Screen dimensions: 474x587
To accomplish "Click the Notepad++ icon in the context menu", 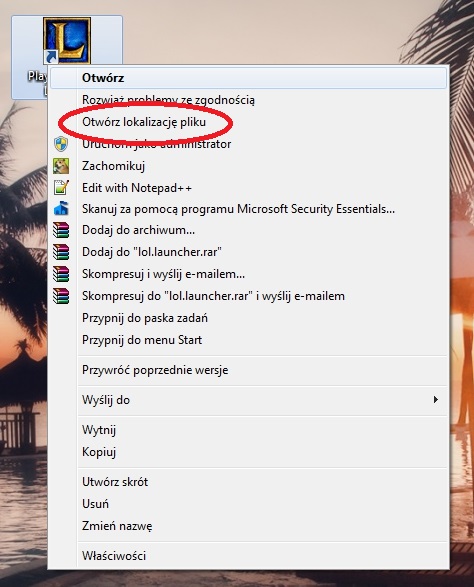I will coord(61,188).
